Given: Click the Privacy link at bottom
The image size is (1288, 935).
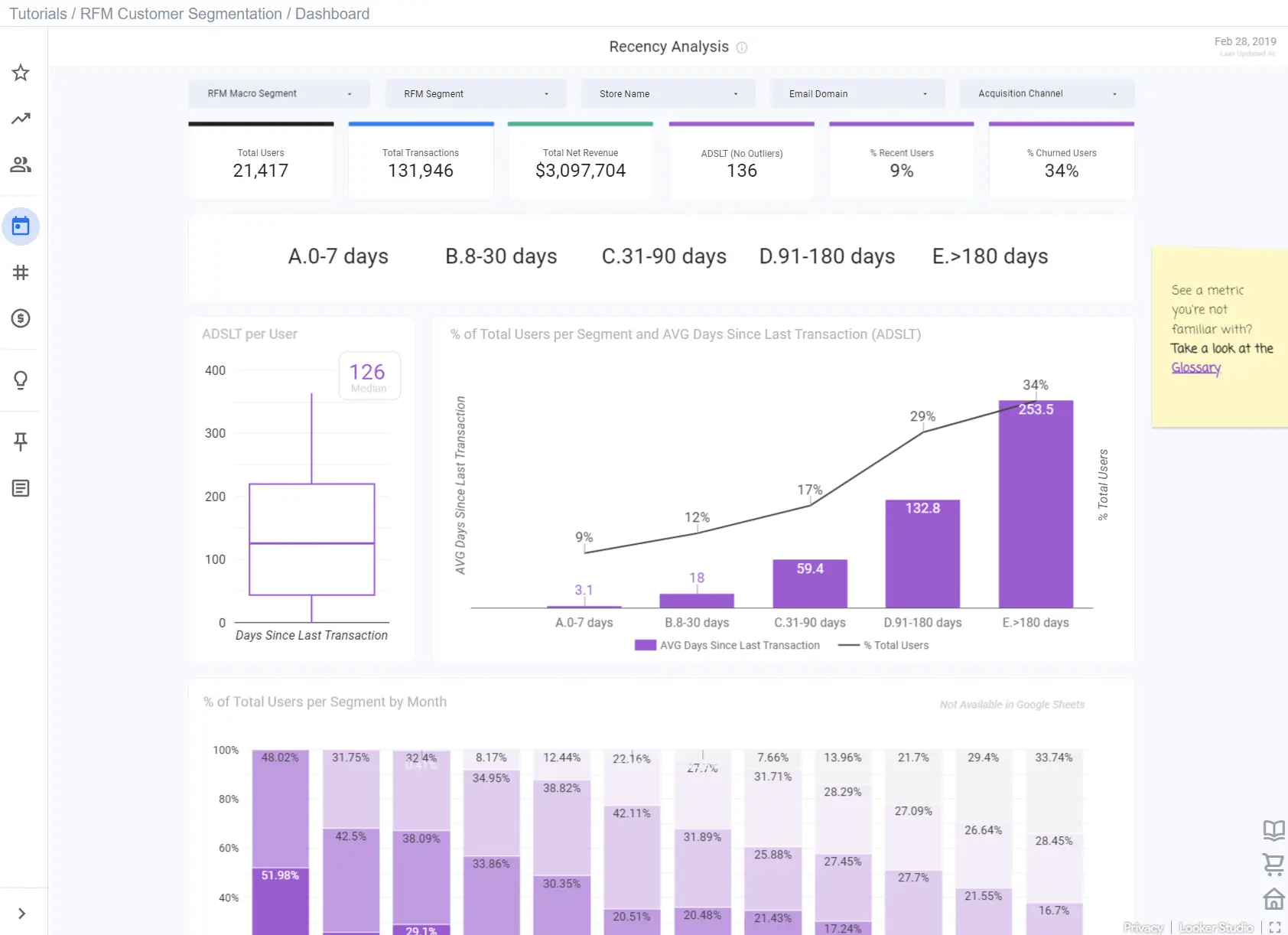Looking at the screenshot, I should (1143, 927).
